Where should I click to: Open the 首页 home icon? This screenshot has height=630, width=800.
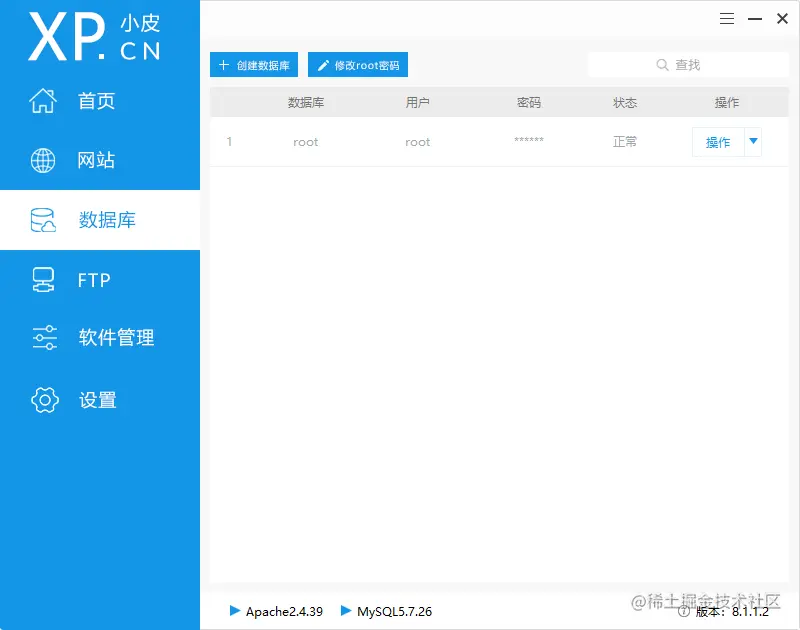point(43,100)
